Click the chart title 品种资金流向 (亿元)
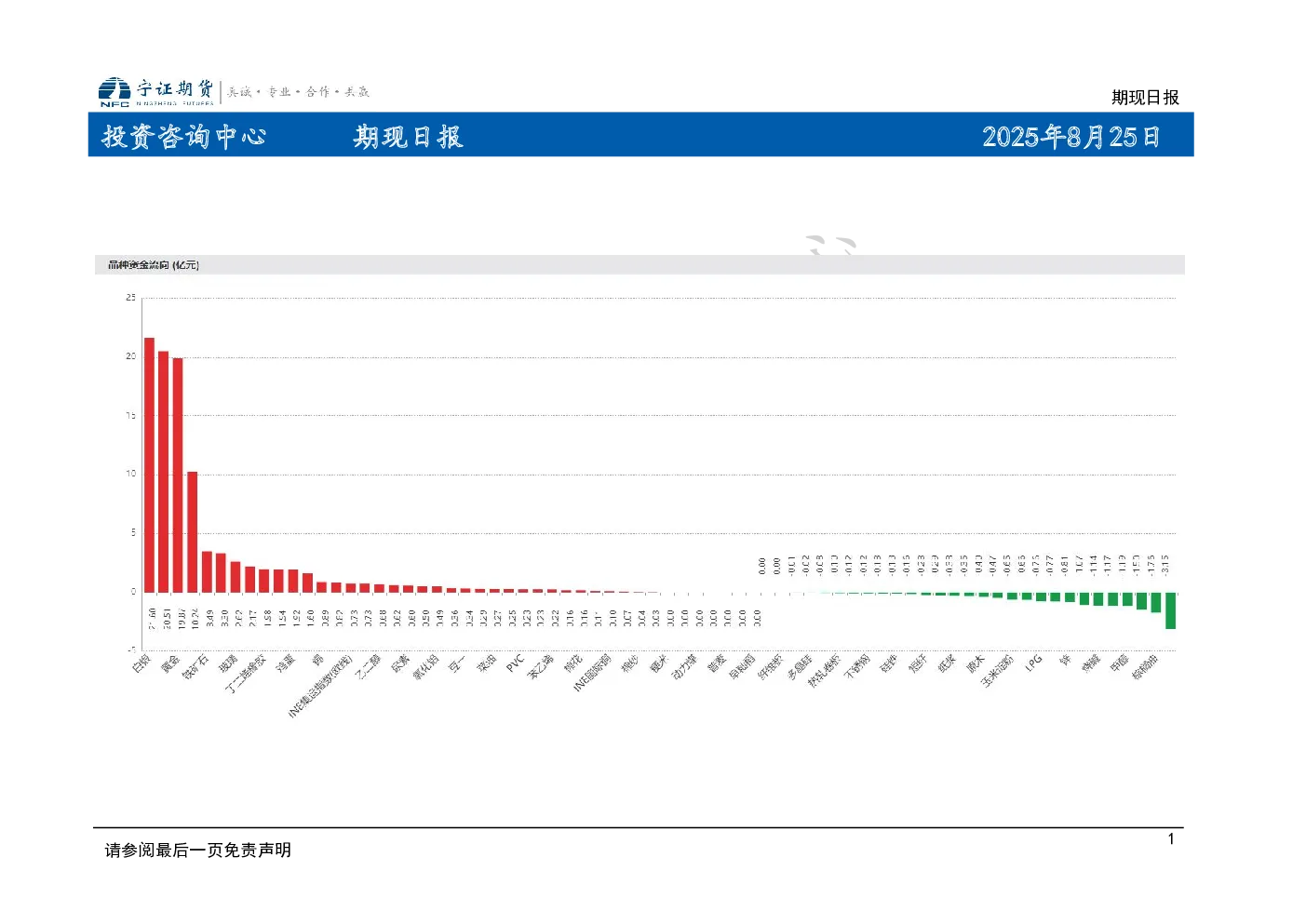The height and width of the screenshot is (924, 1306). click(x=154, y=265)
